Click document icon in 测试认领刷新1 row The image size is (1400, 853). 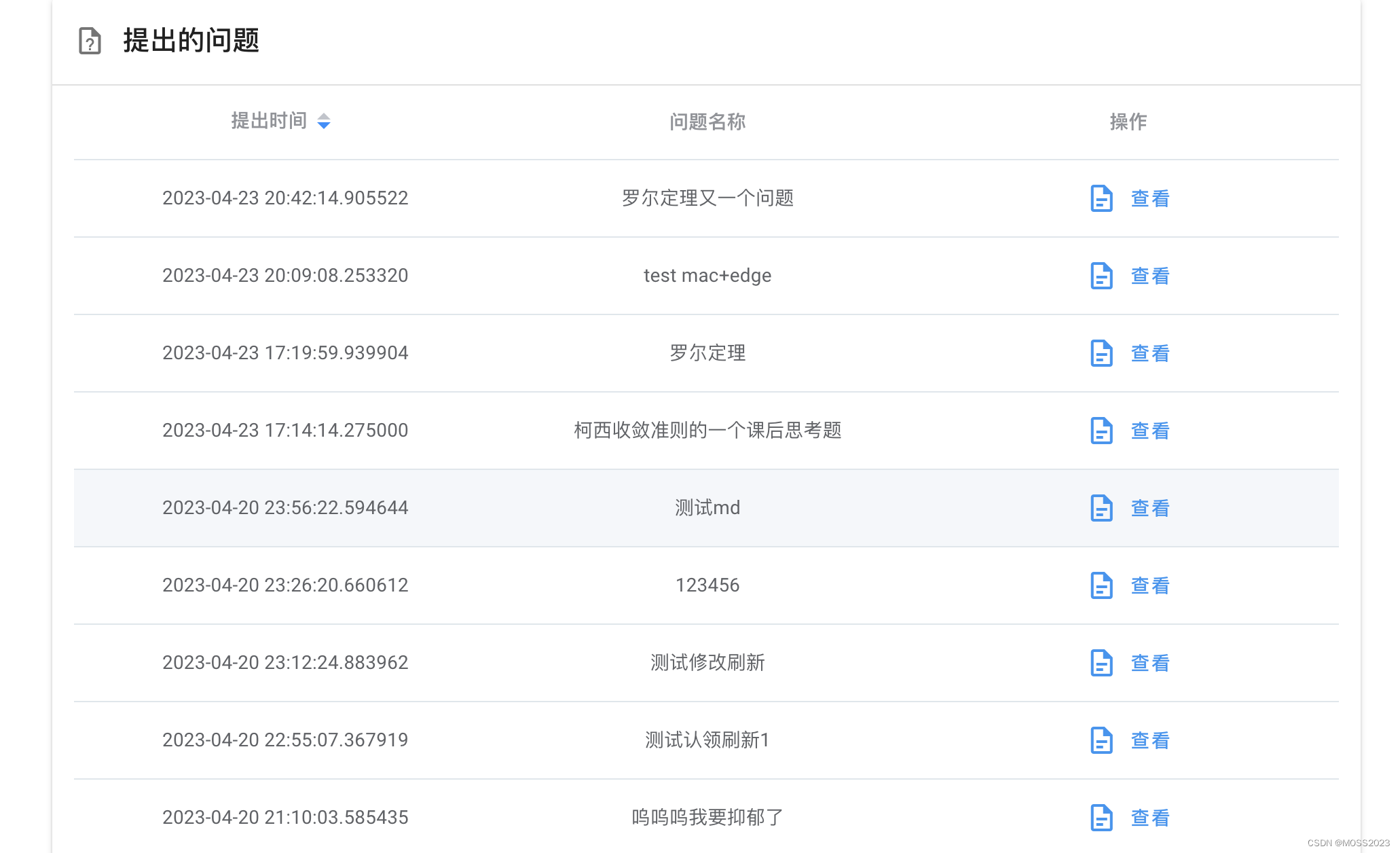[1101, 740]
